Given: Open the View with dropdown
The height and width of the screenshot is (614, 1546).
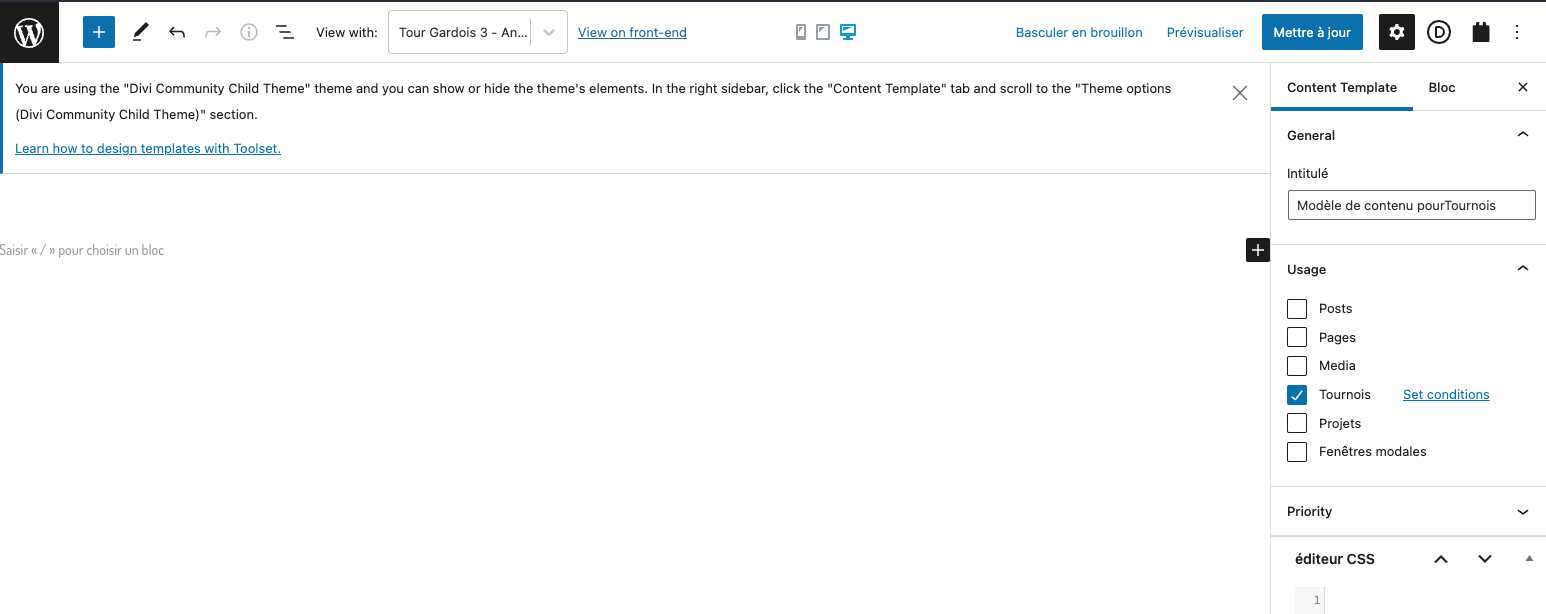Looking at the screenshot, I should [x=477, y=32].
